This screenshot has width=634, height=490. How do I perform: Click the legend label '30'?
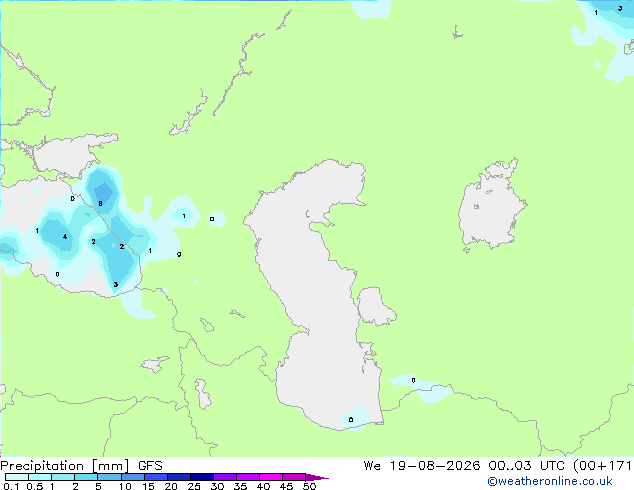217,486
